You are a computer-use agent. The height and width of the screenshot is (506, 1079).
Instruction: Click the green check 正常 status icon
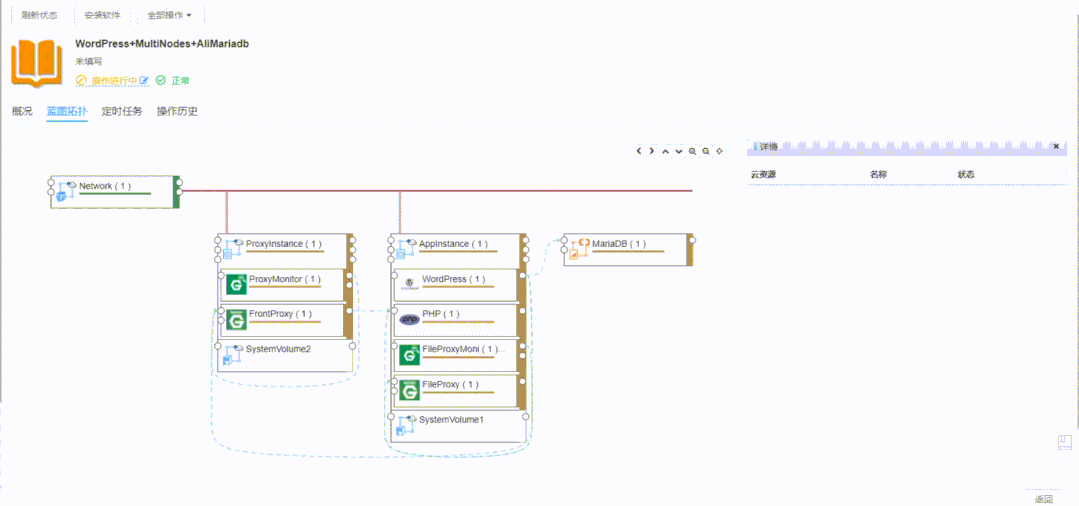point(161,81)
